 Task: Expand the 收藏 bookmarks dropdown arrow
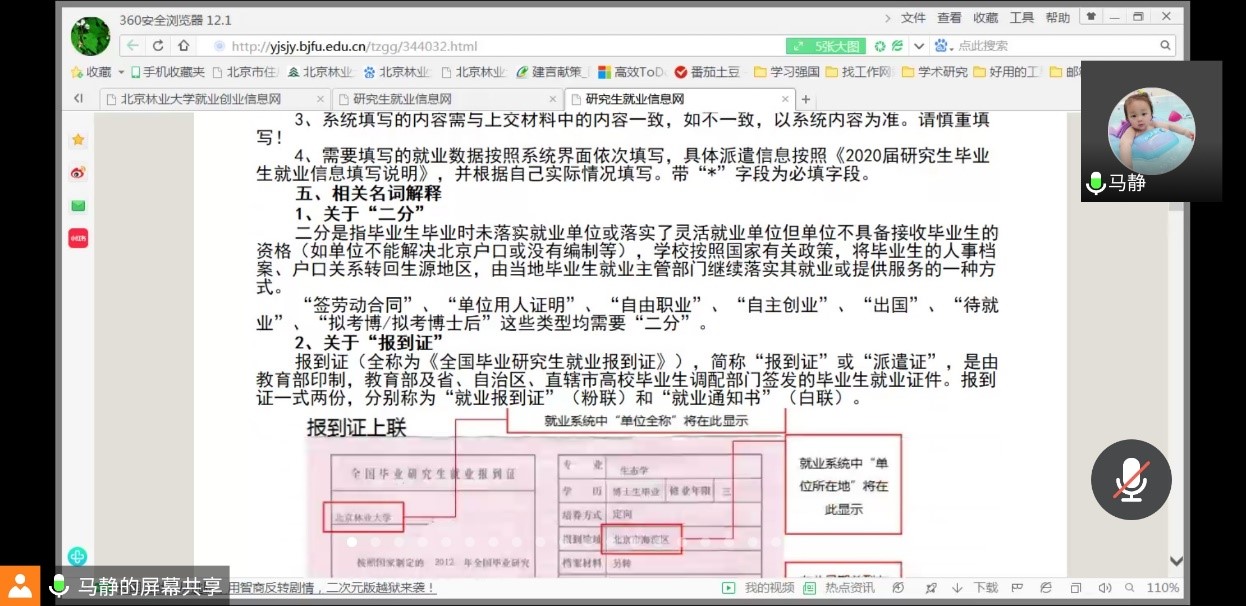121,72
